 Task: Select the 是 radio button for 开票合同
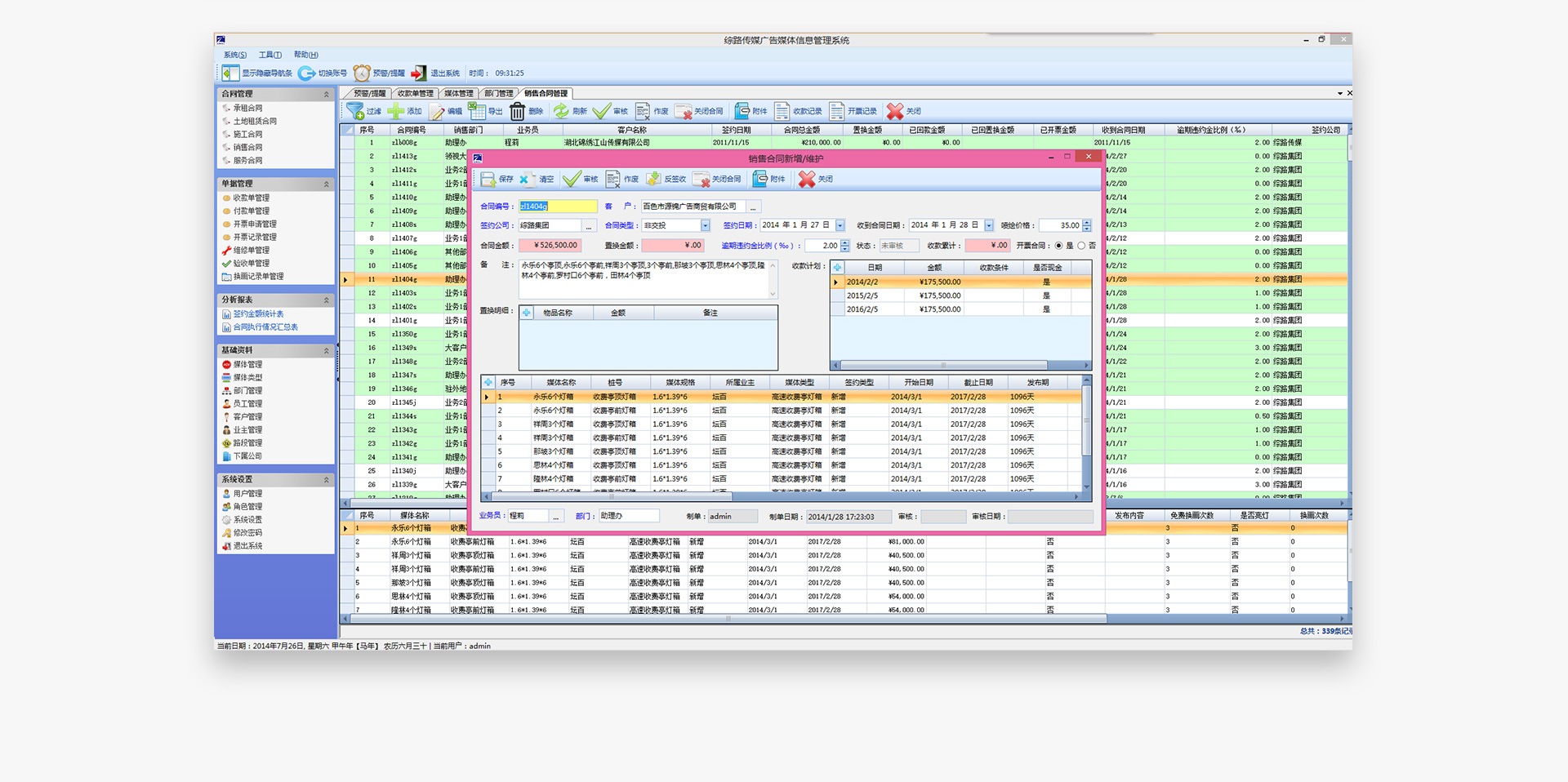click(x=1059, y=246)
